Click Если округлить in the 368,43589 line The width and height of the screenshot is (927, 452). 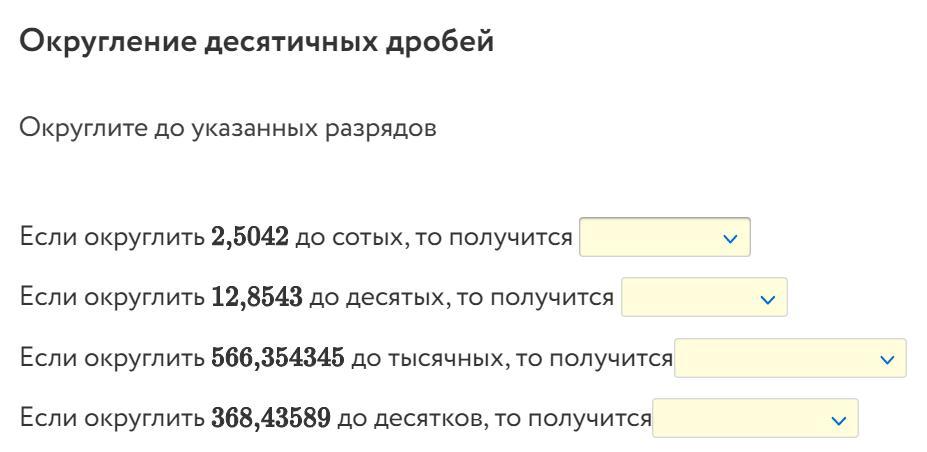(112, 418)
